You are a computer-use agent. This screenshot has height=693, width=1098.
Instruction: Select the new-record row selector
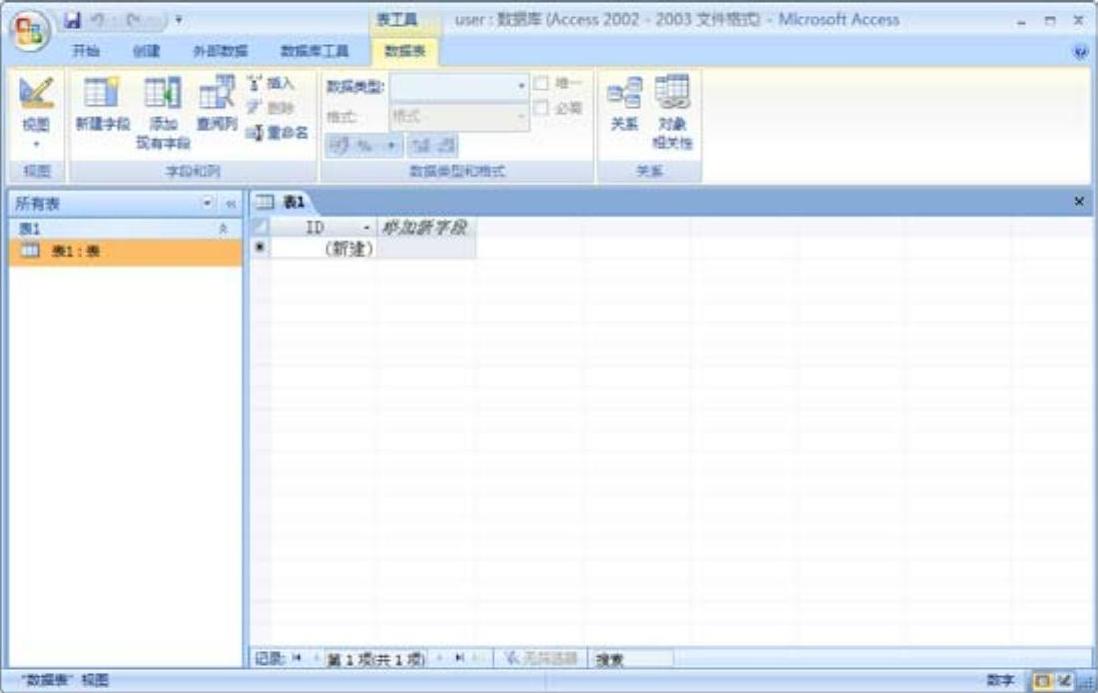click(x=260, y=247)
